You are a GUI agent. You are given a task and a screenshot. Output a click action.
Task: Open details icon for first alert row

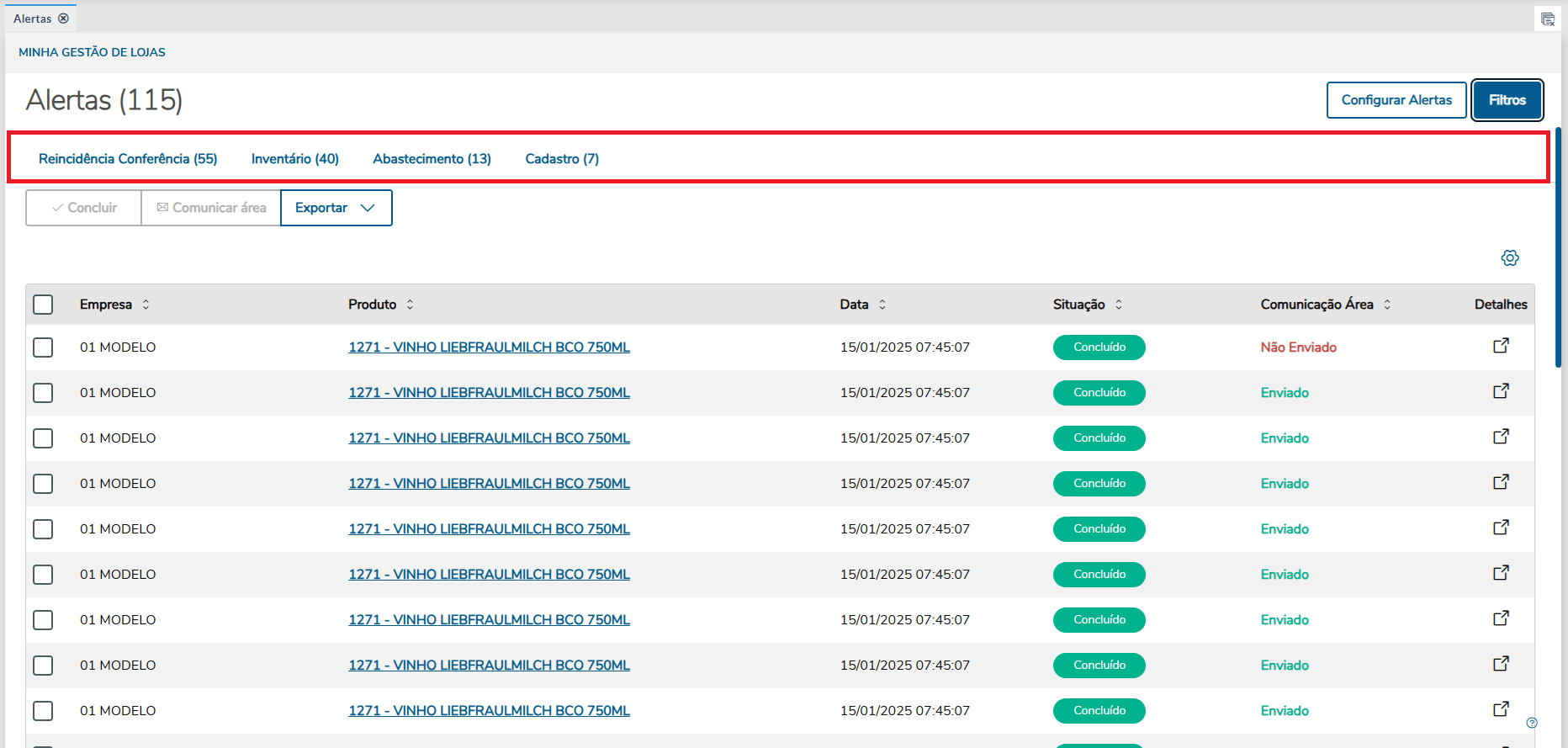pos(1501,346)
